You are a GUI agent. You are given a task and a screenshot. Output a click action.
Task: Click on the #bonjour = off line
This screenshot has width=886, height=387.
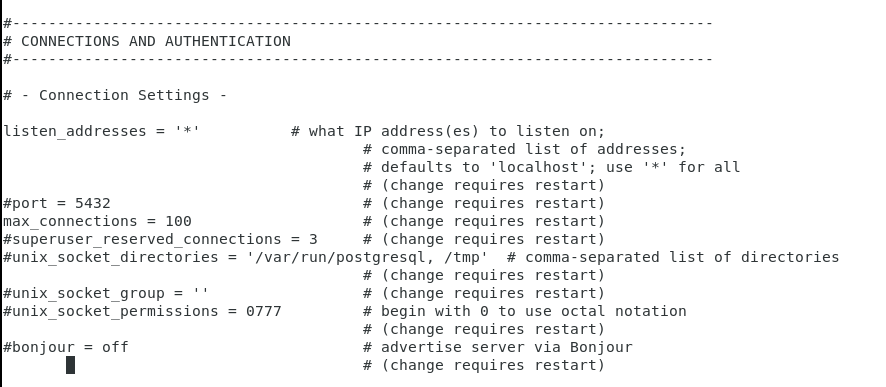coord(66,347)
